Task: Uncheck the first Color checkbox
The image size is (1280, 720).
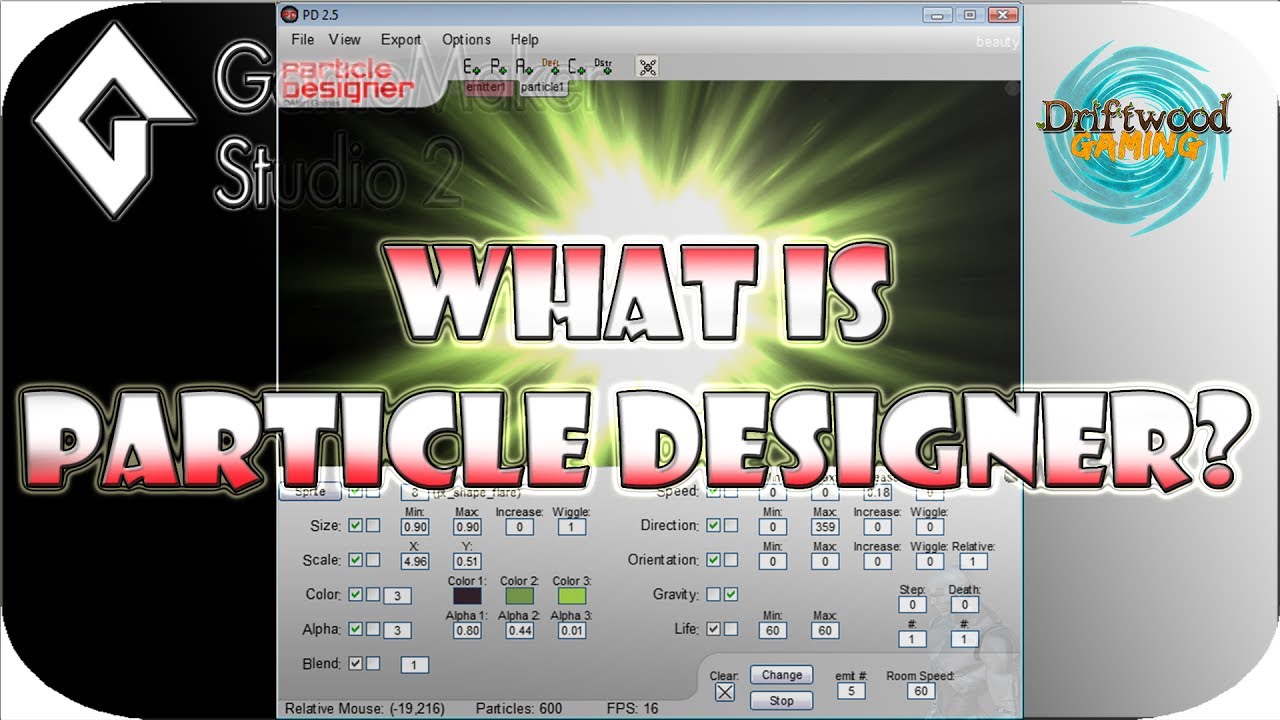Action: 355,594
